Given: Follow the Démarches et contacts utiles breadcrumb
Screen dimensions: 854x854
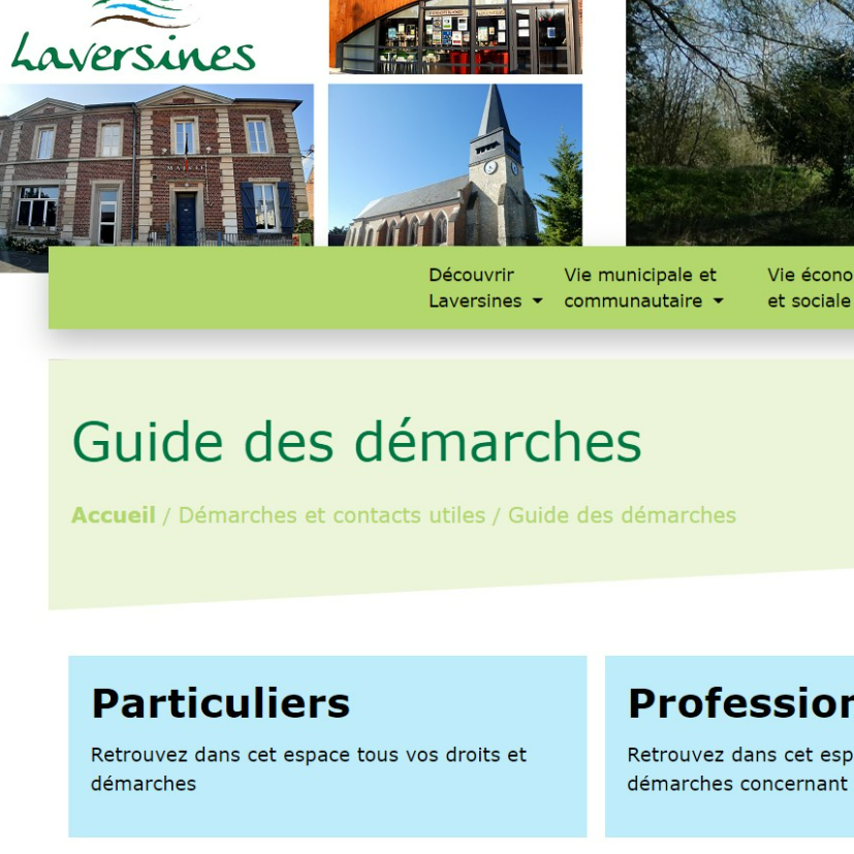Looking at the screenshot, I should pos(331,515).
